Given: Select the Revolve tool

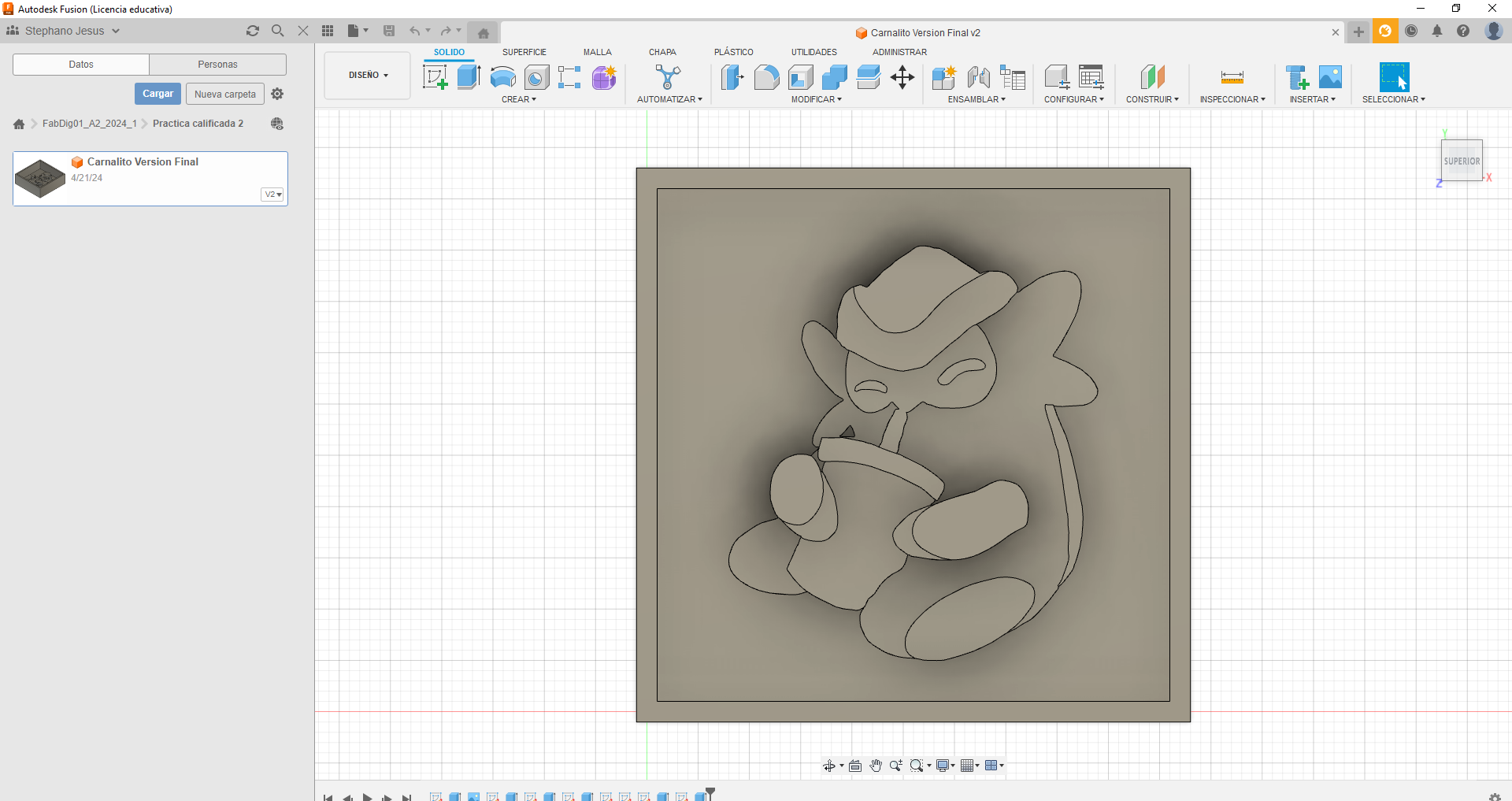Looking at the screenshot, I should 502,77.
